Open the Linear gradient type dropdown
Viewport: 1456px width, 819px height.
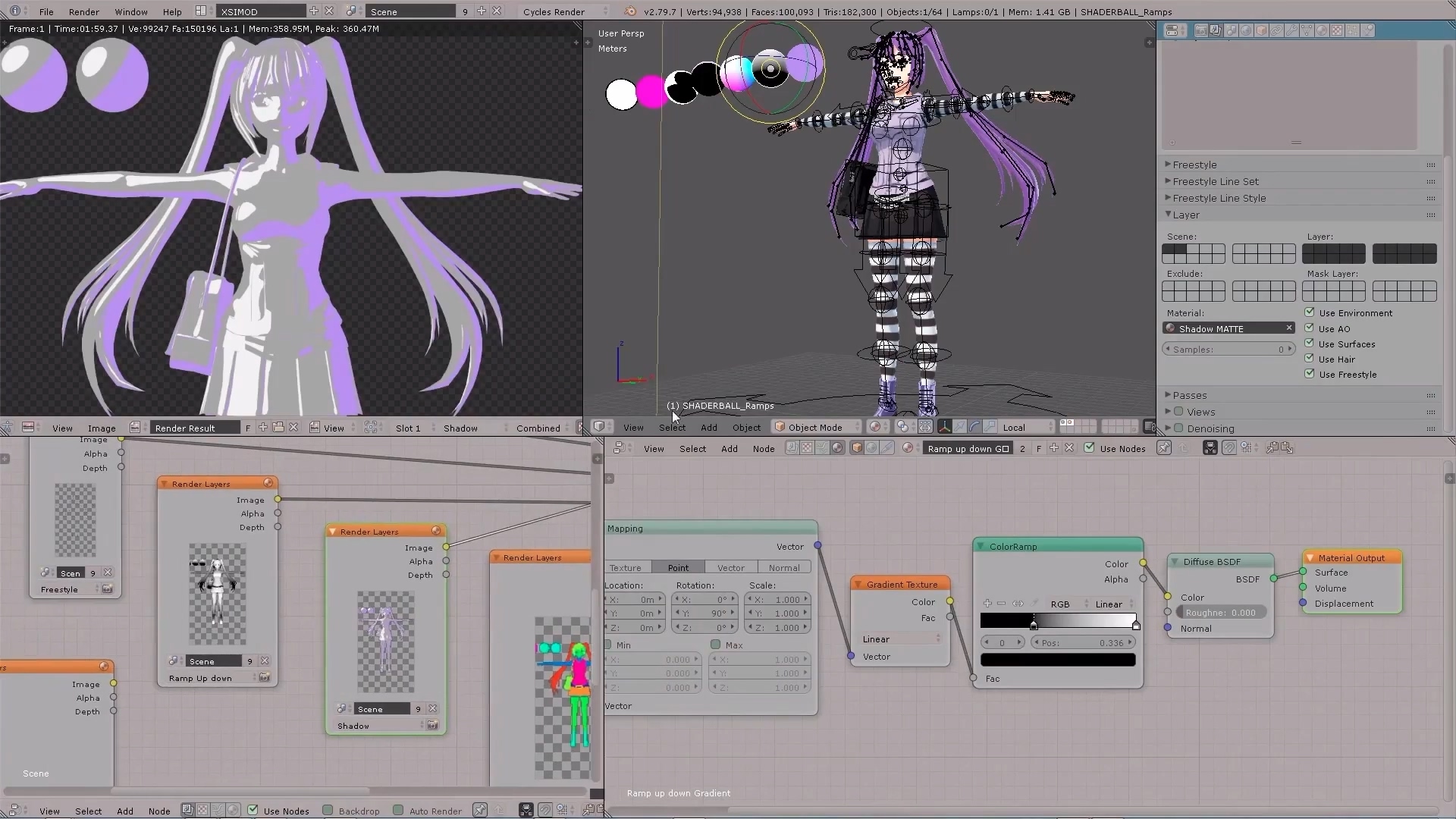[x=901, y=639]
